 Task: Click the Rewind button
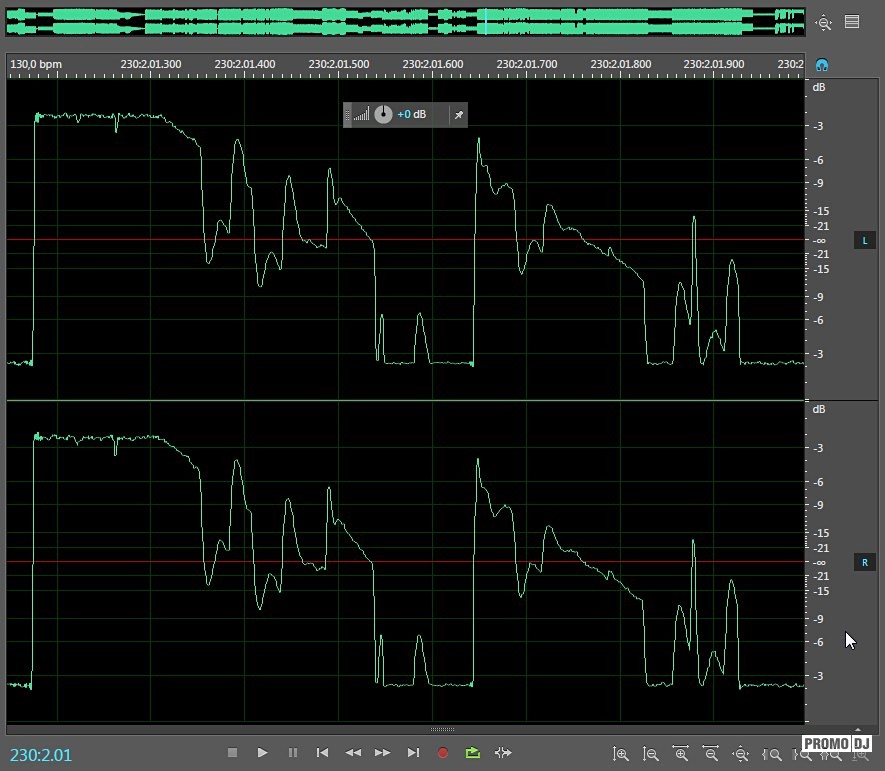pyautogui.click(x=352, y=753)
